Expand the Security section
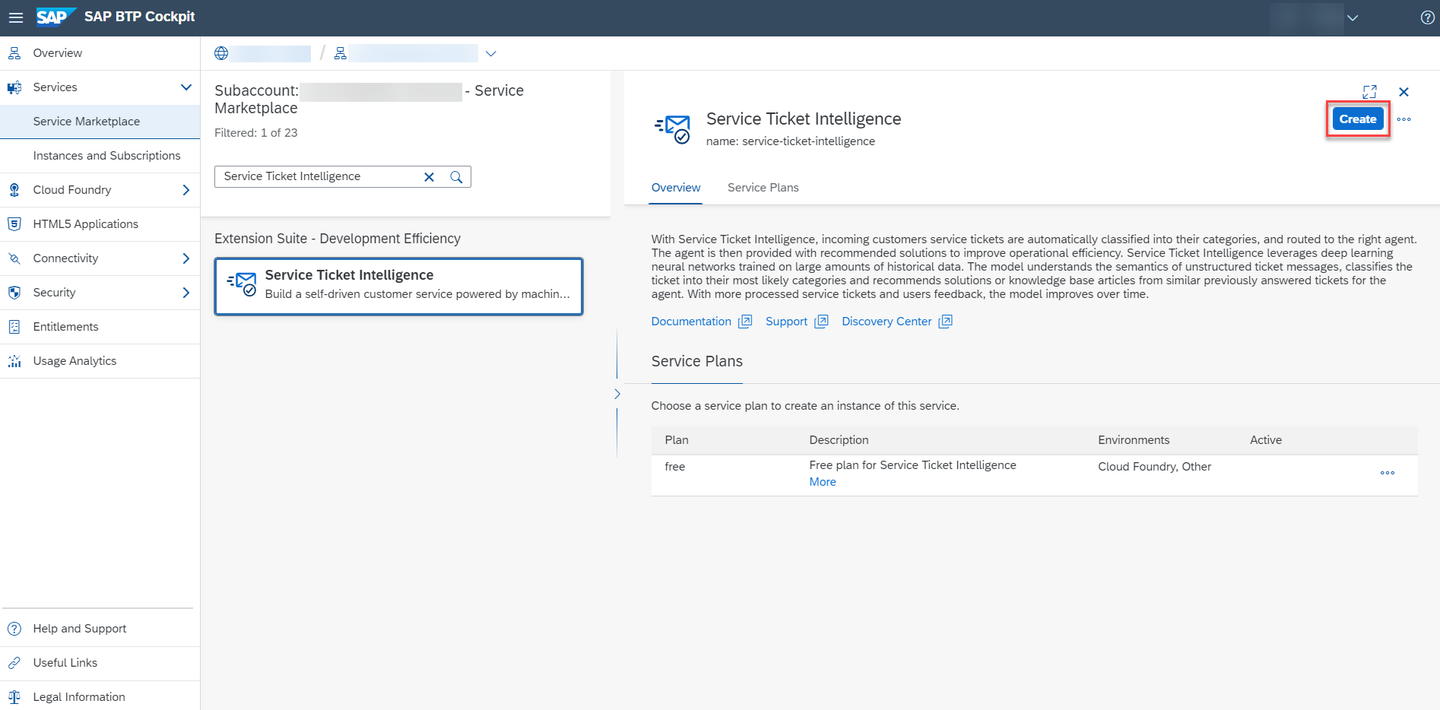 tap(186, 293)
